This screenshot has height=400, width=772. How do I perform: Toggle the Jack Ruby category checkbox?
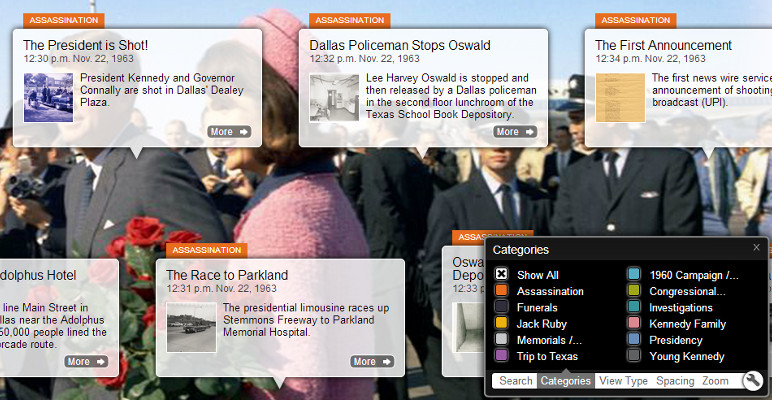[x=501, y=323]
